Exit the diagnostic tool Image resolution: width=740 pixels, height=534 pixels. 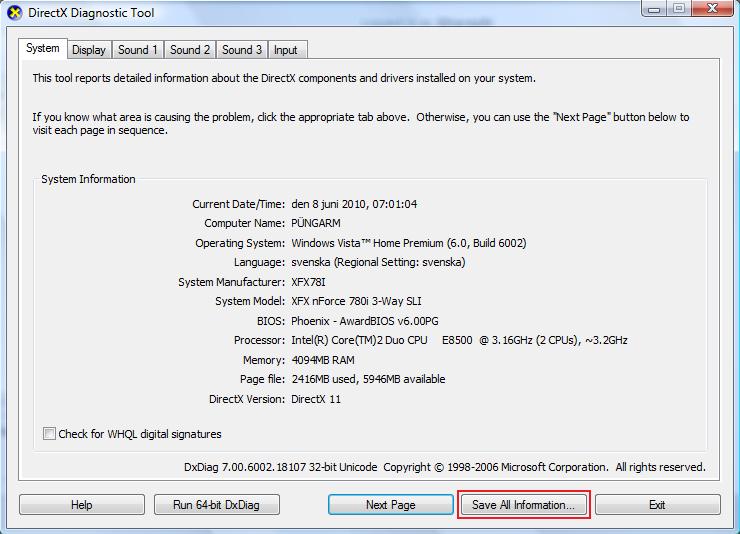tap(657, 505)
